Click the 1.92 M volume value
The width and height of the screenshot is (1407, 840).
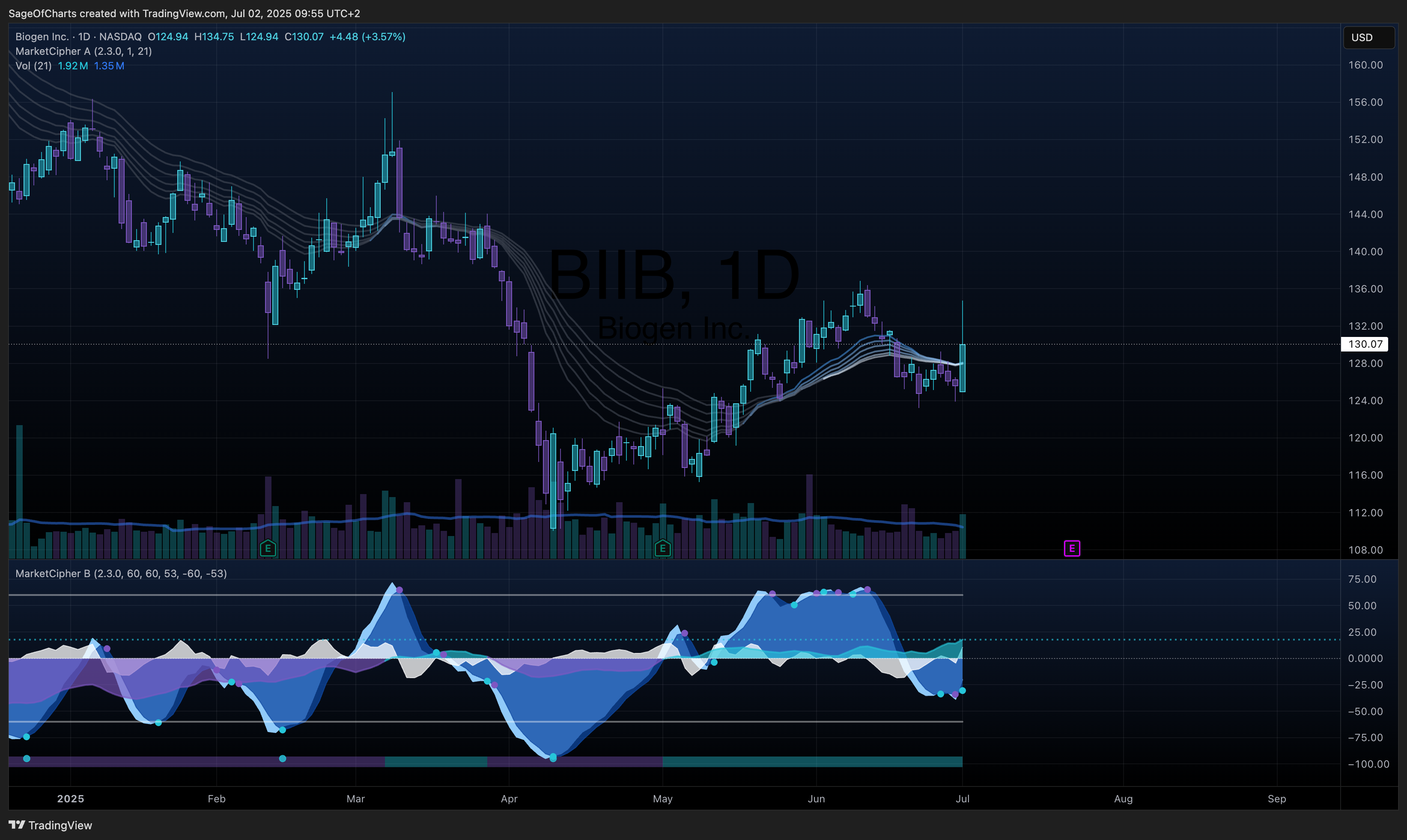pyautogui.click(x=73, y=66)
